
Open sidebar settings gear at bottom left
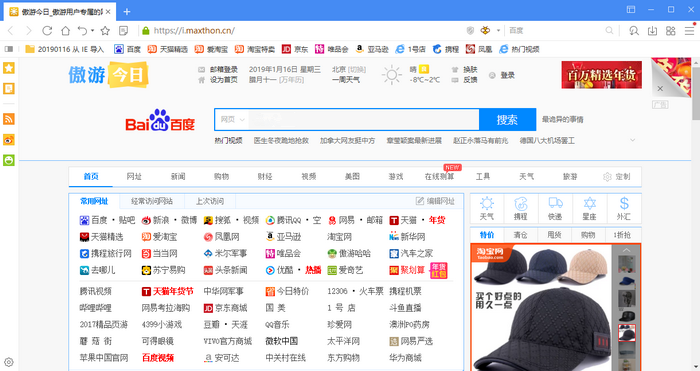point(9,362)
